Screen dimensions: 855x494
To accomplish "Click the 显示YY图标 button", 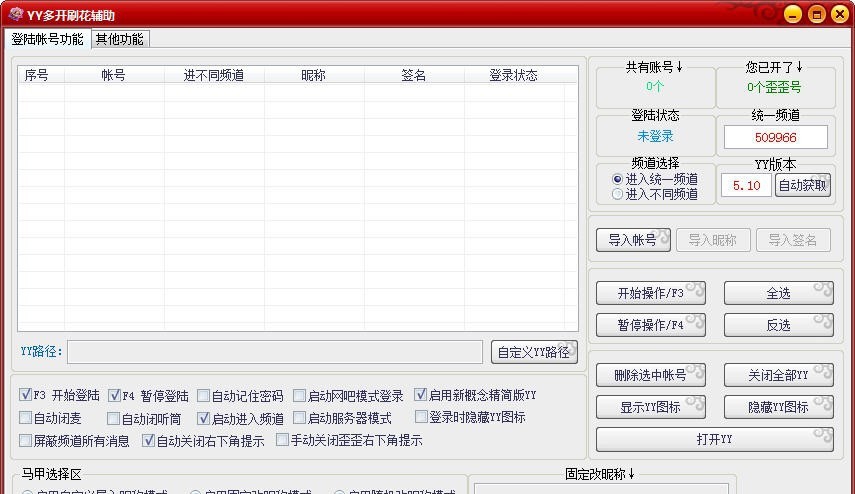I will [x=651, y=407].
